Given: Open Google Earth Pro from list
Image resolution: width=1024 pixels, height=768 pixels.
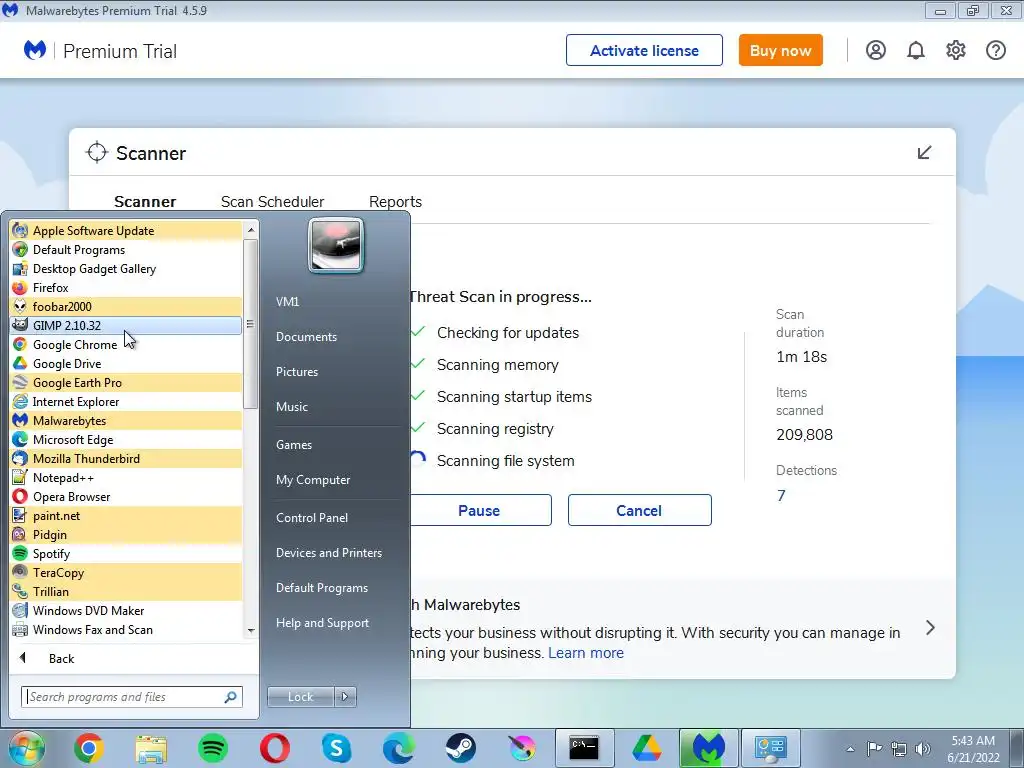Looking at the screenshot, I should tap(126, 383).
